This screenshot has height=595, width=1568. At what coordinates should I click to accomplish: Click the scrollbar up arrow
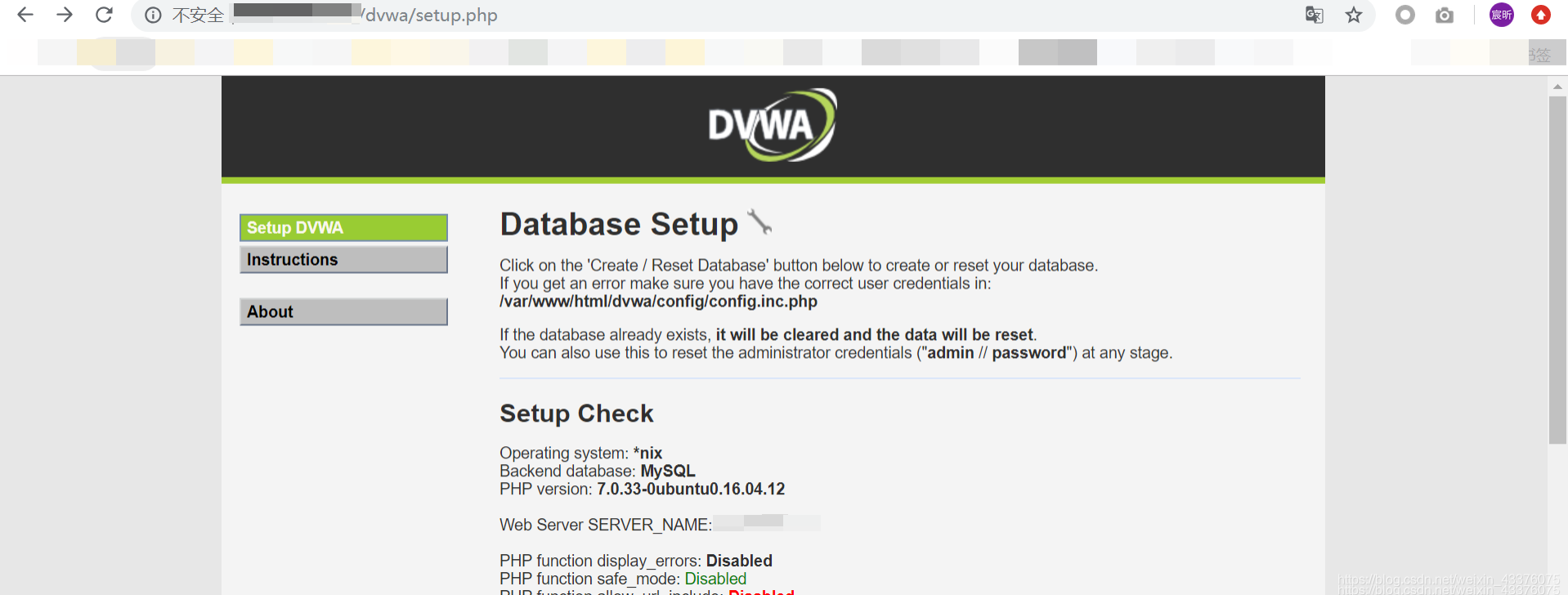1557,86
